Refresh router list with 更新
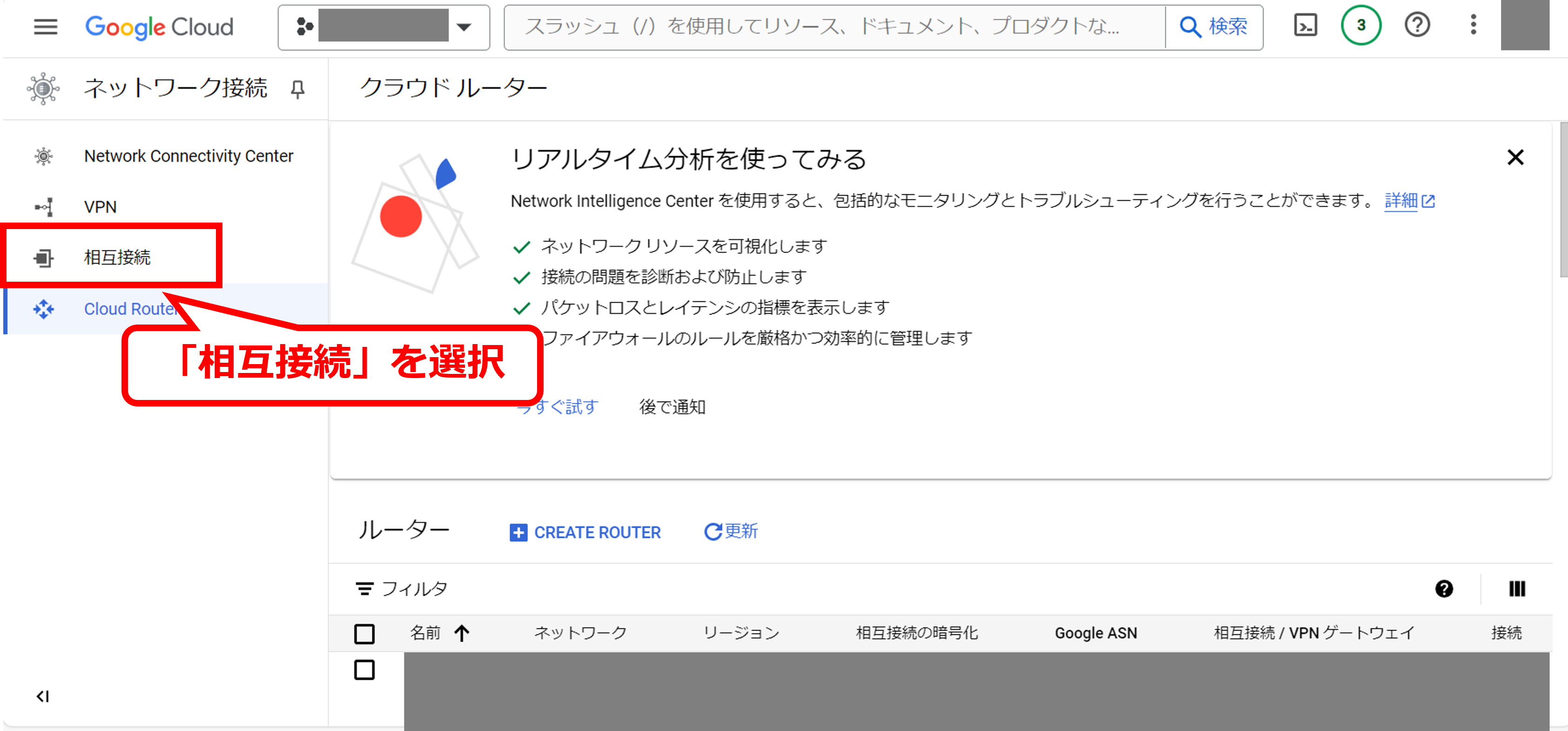 click(730, 532)
